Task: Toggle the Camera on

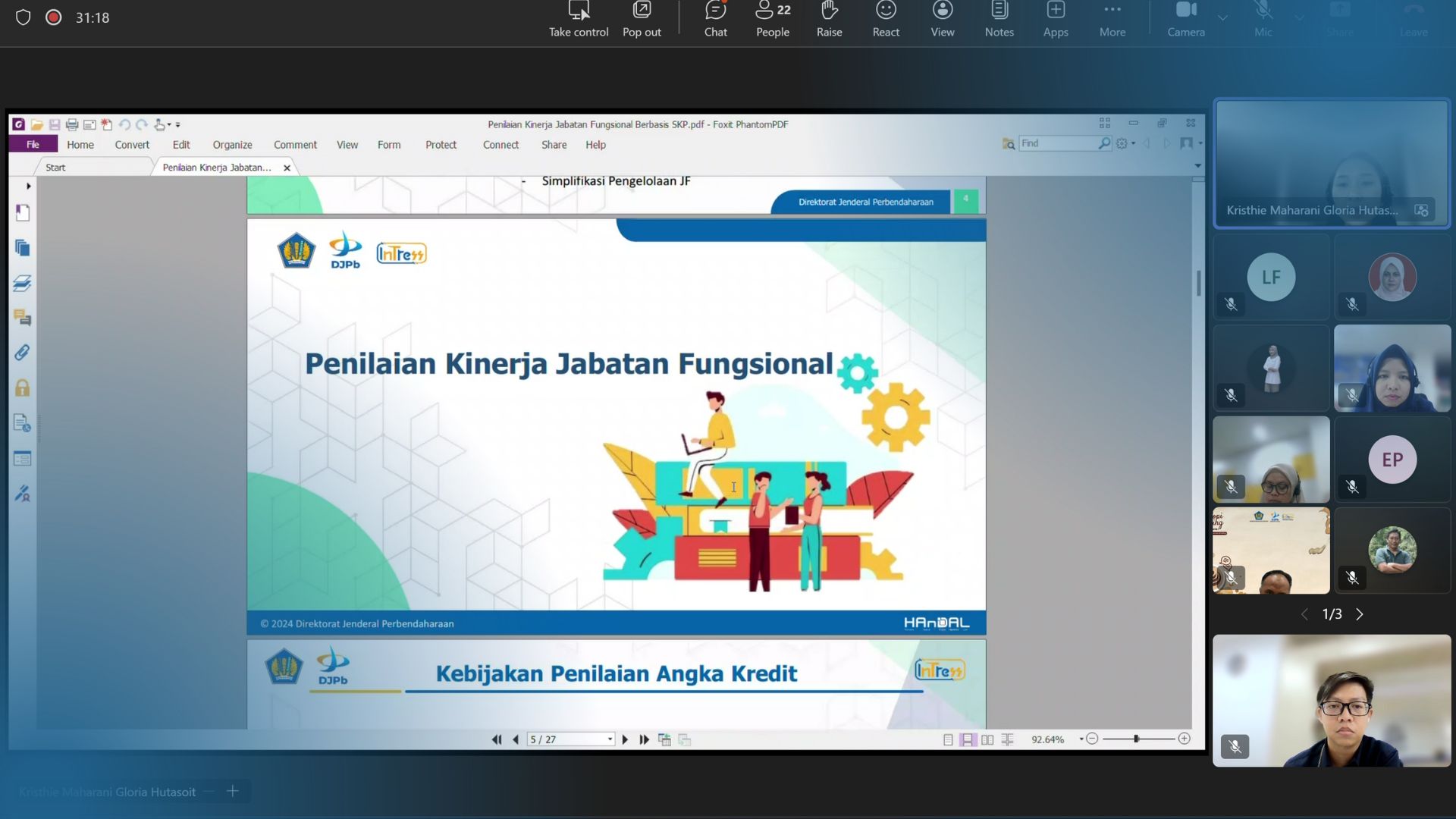Action: 1185,19
